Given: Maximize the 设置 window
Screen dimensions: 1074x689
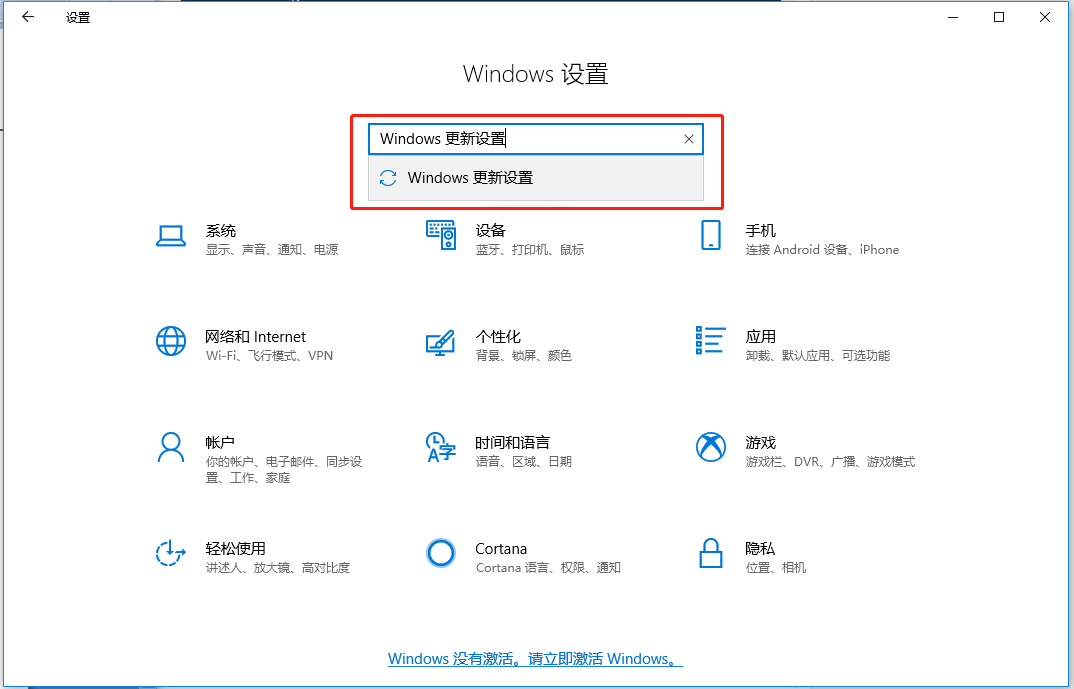Looking at the screenshot, I should pos(999,17).
